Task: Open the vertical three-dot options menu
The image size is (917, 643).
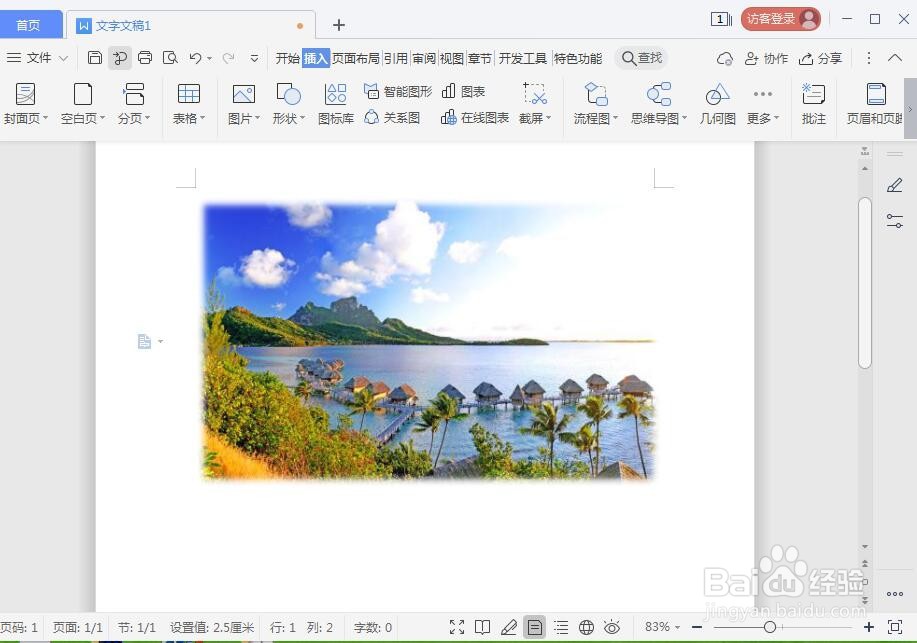Action: point(868,58)
